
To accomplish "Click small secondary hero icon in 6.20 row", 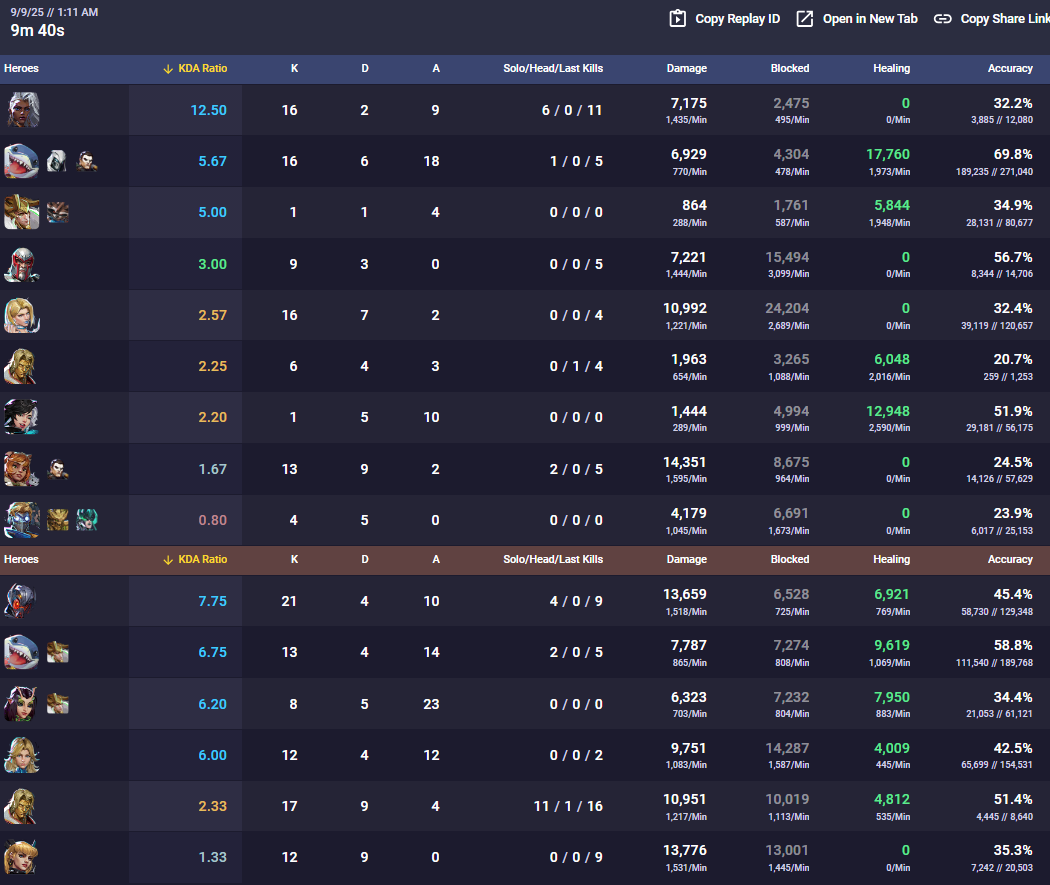I will pos(58,704).
